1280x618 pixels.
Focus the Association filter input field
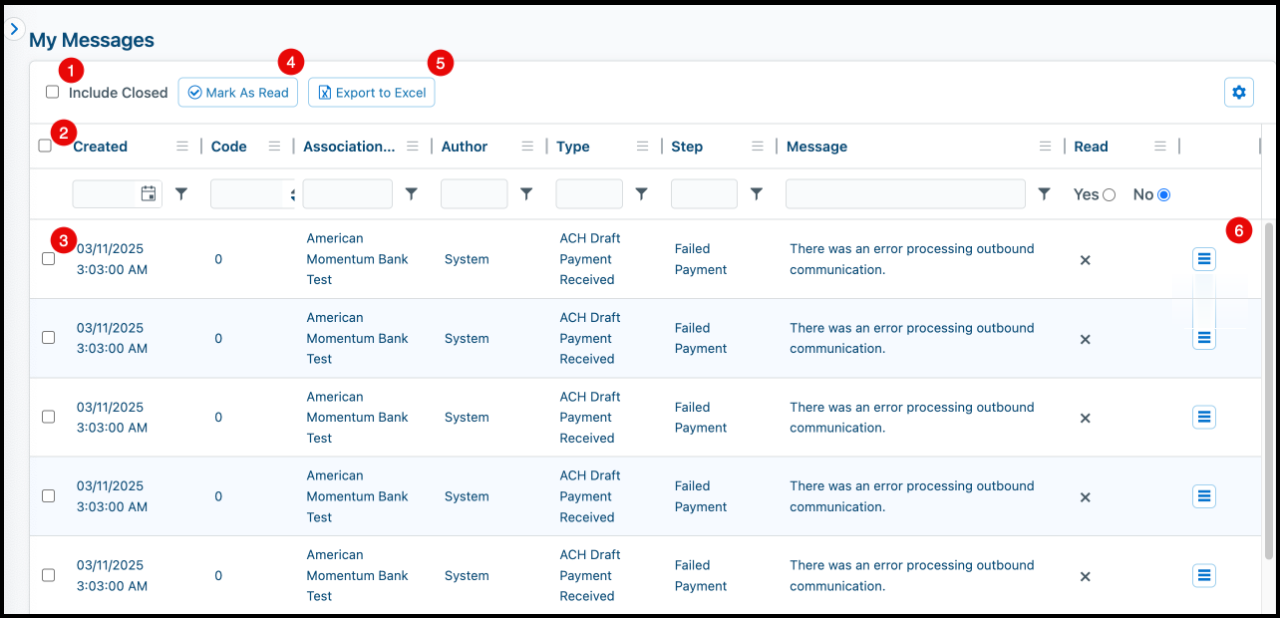(x=348, y=194)
